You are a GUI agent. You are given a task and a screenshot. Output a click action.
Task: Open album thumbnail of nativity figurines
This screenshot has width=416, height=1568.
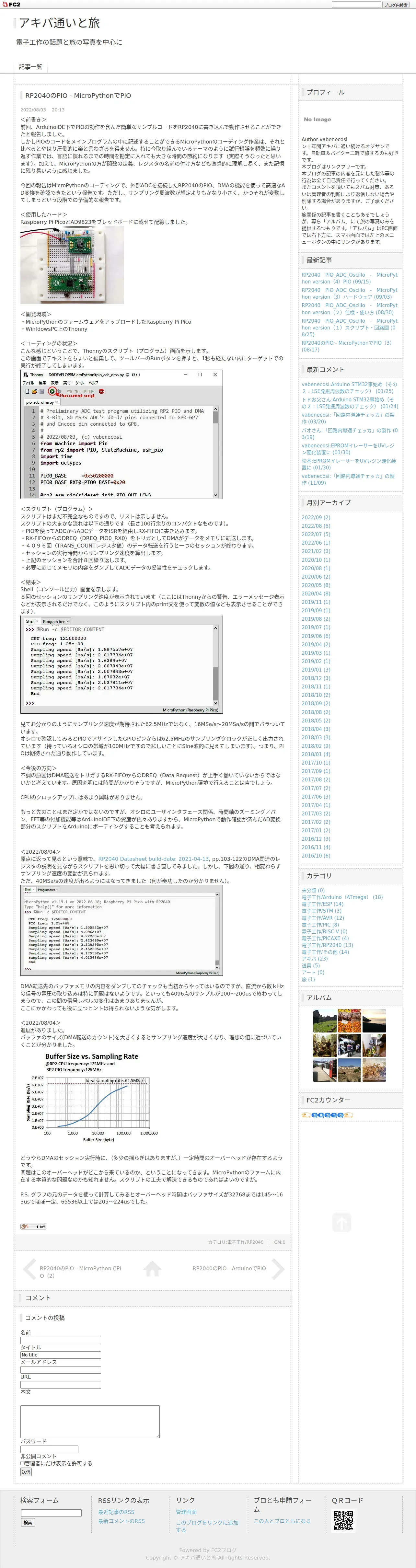tap(325, 1046)
